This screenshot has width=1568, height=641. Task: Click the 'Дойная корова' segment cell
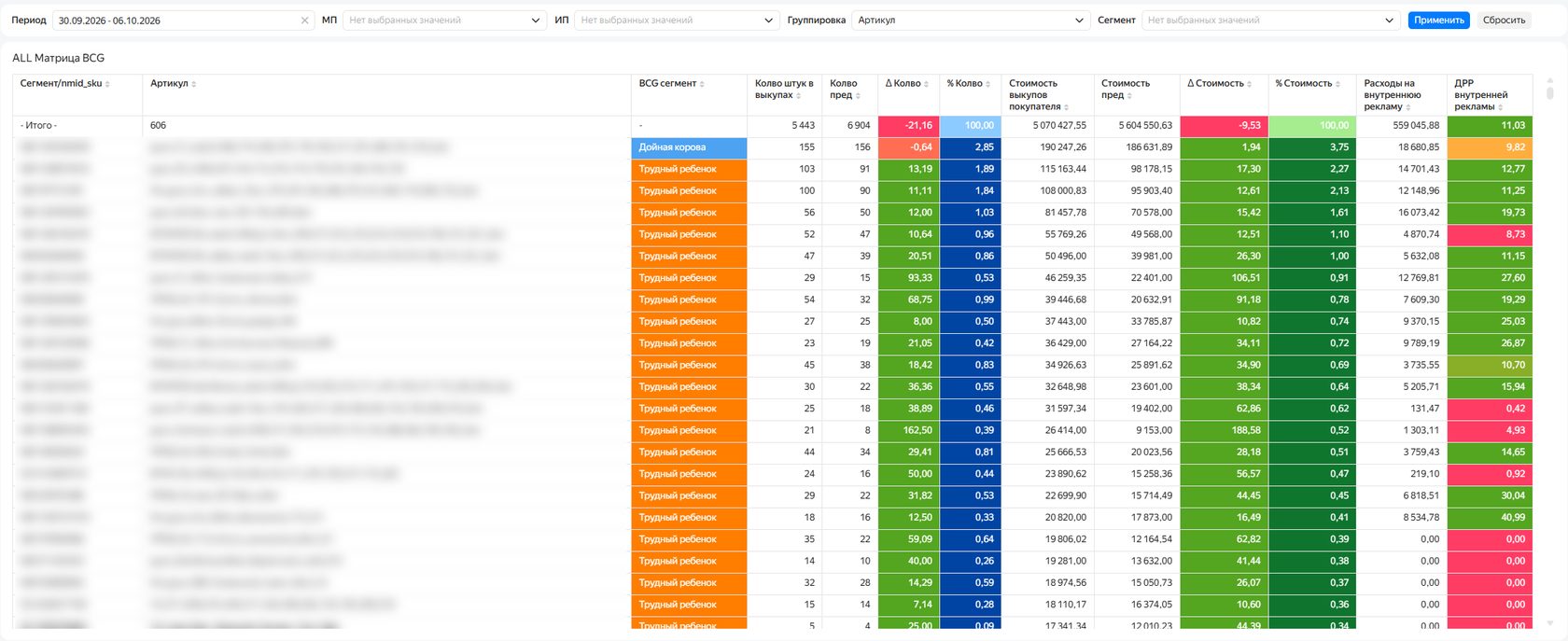tap(689, 147)
